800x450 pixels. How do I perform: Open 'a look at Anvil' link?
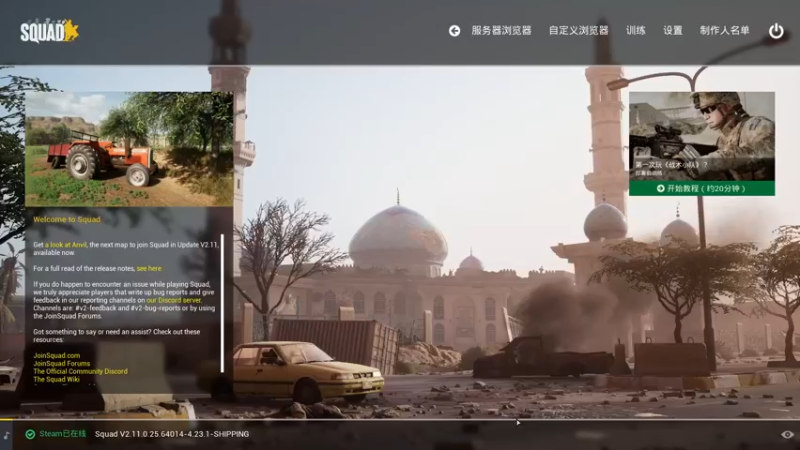coord(65,245)
